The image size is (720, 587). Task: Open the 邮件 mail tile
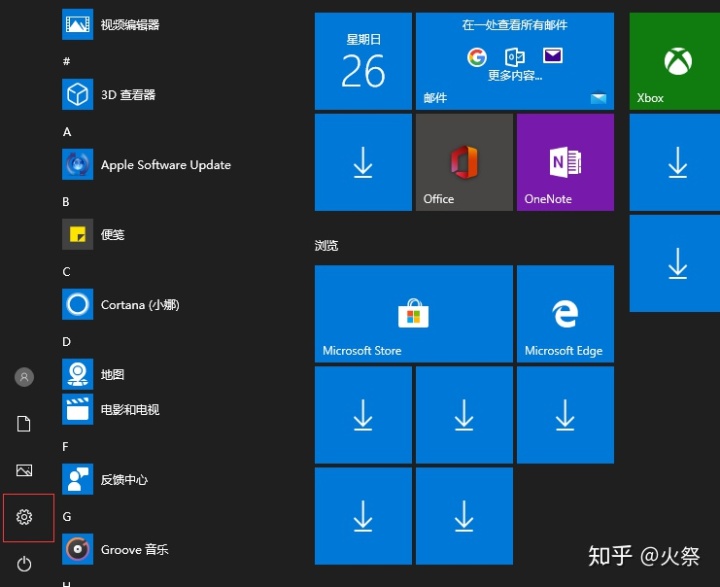coord(515,61)
